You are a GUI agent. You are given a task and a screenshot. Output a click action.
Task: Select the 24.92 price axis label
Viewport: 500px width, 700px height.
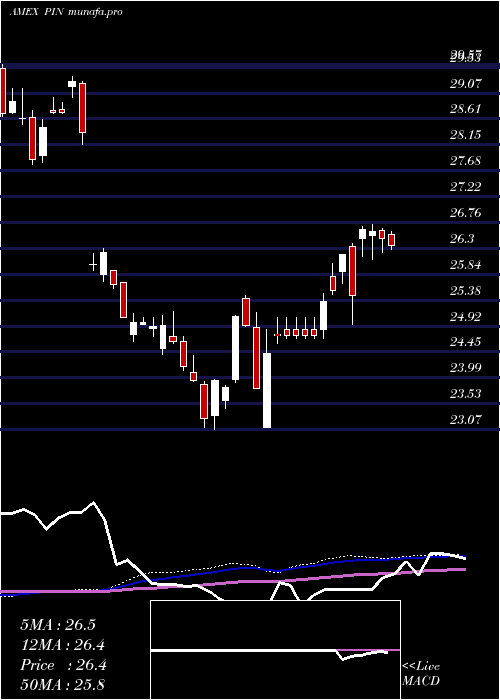click(x=466, y=317)
